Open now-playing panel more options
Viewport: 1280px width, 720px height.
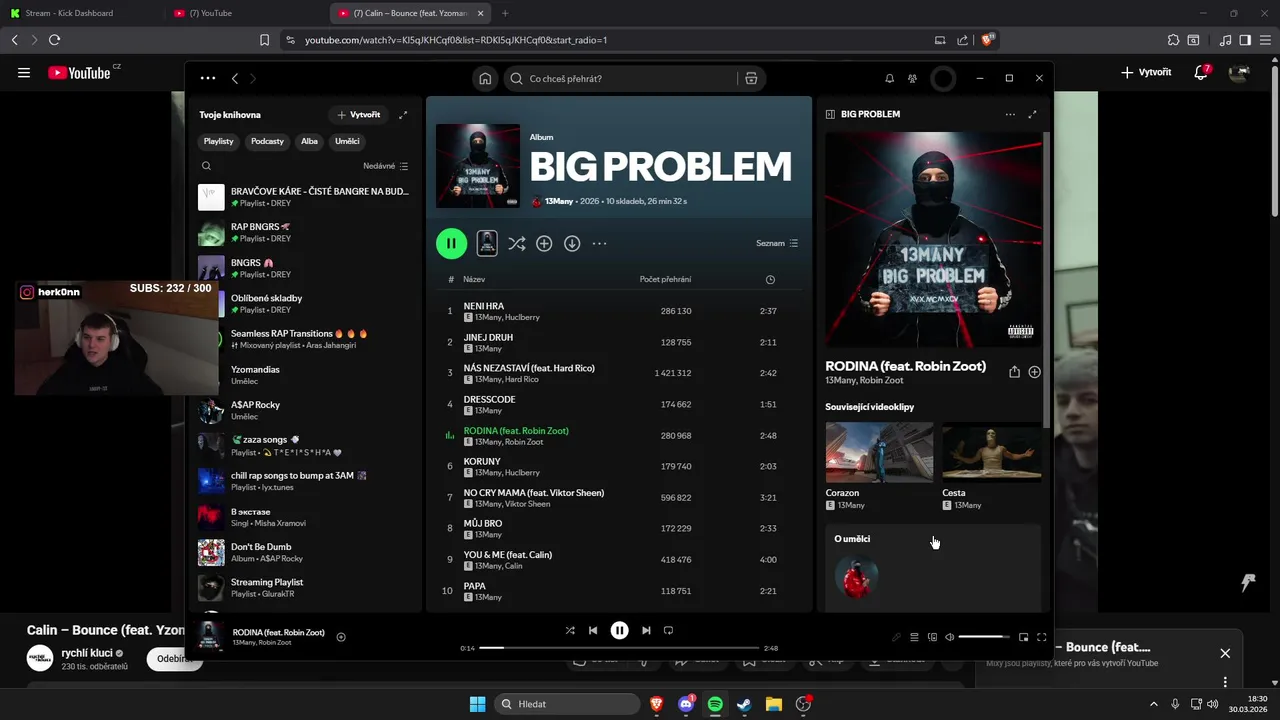[x=1010, y=114]
